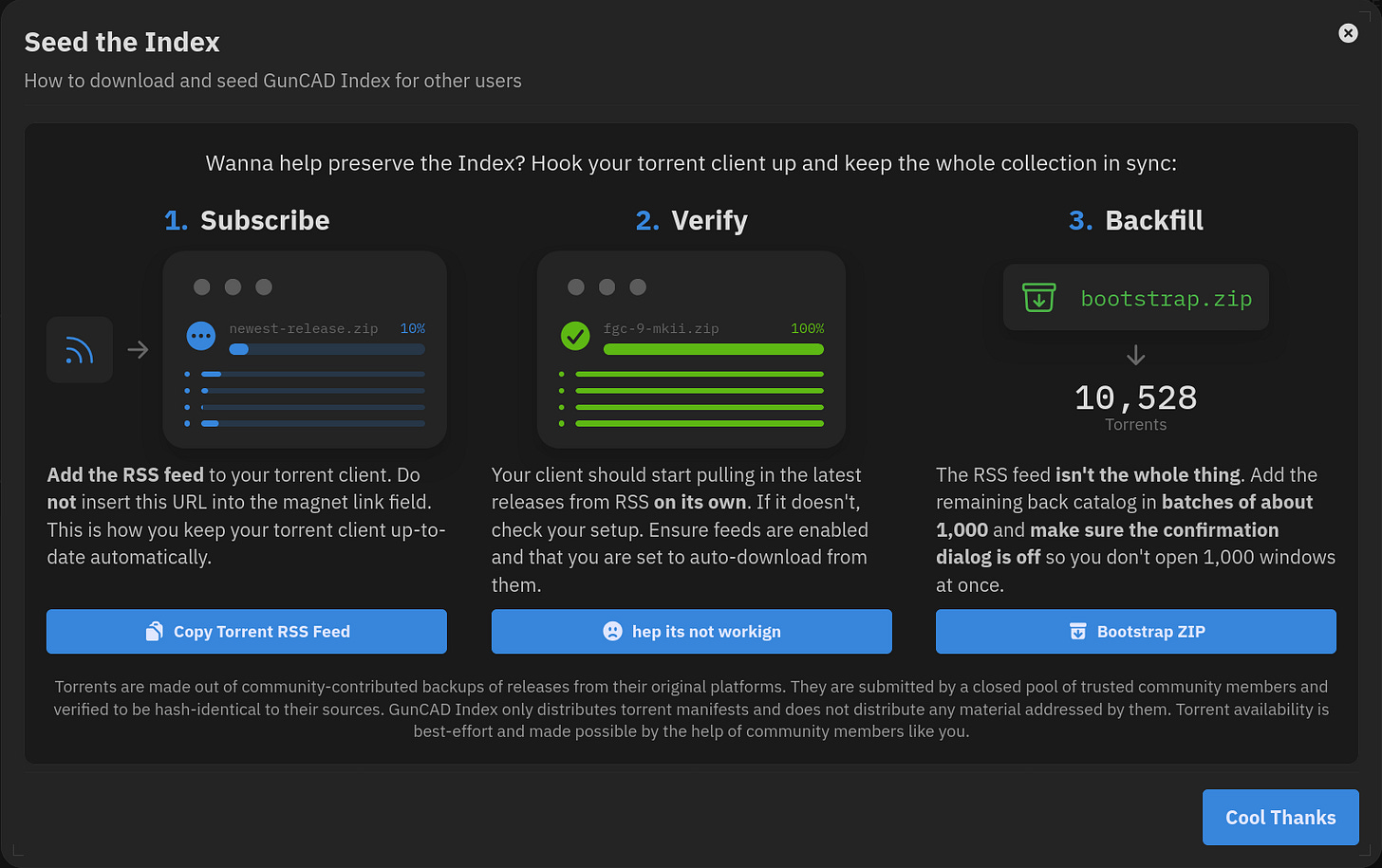1382x868 pixels.
Task: Click the "100%" completion value
Action: [808, 329]
